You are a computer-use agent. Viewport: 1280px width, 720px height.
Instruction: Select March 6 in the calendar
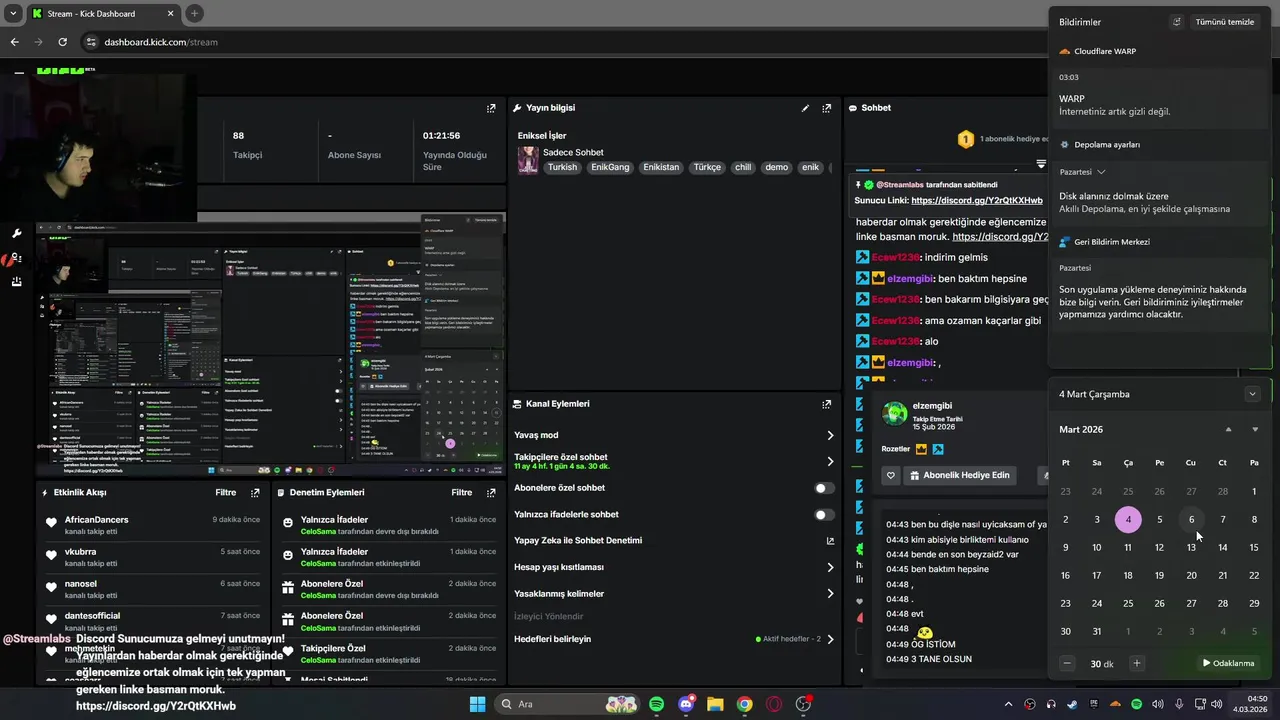click(x=1191, y=519)
